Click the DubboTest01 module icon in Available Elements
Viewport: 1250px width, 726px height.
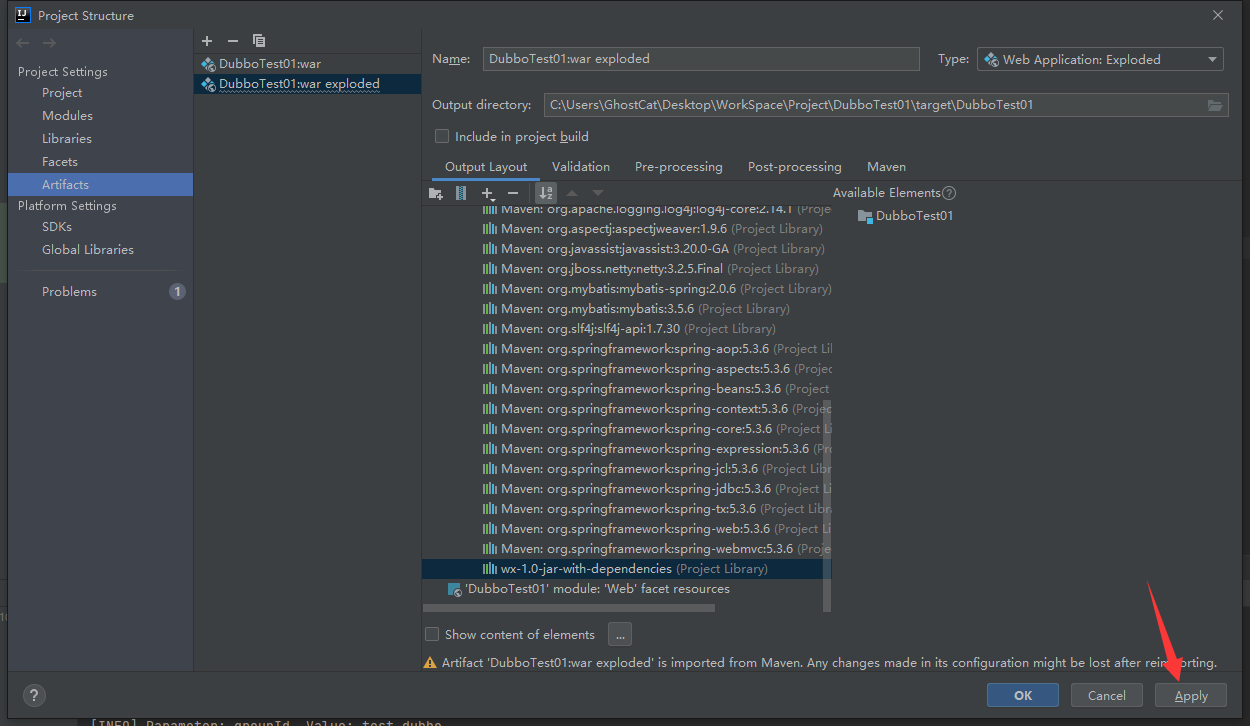click(x=865, y=216)
